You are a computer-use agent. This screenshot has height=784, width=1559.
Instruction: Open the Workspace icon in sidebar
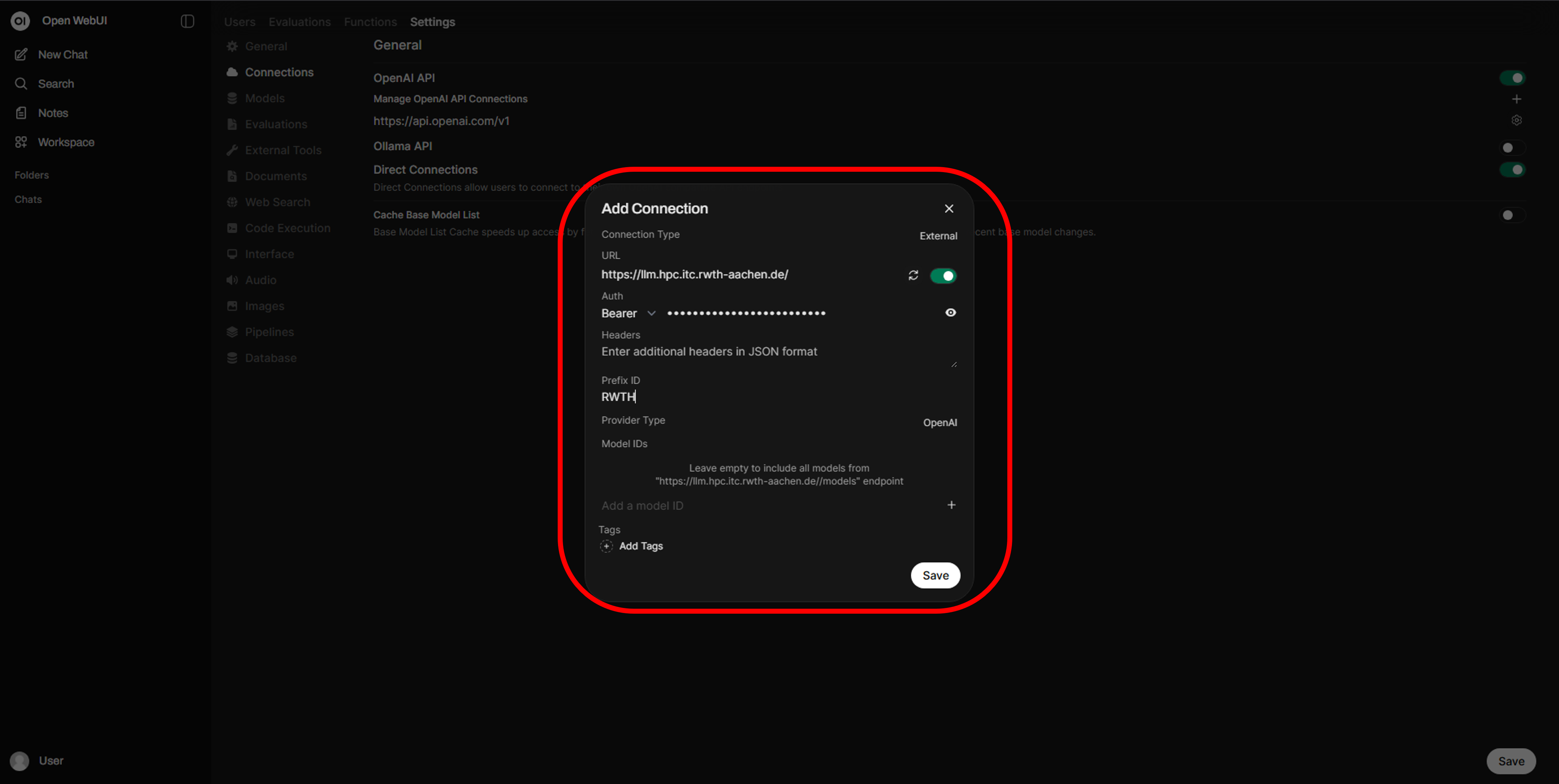pos(21,142)
